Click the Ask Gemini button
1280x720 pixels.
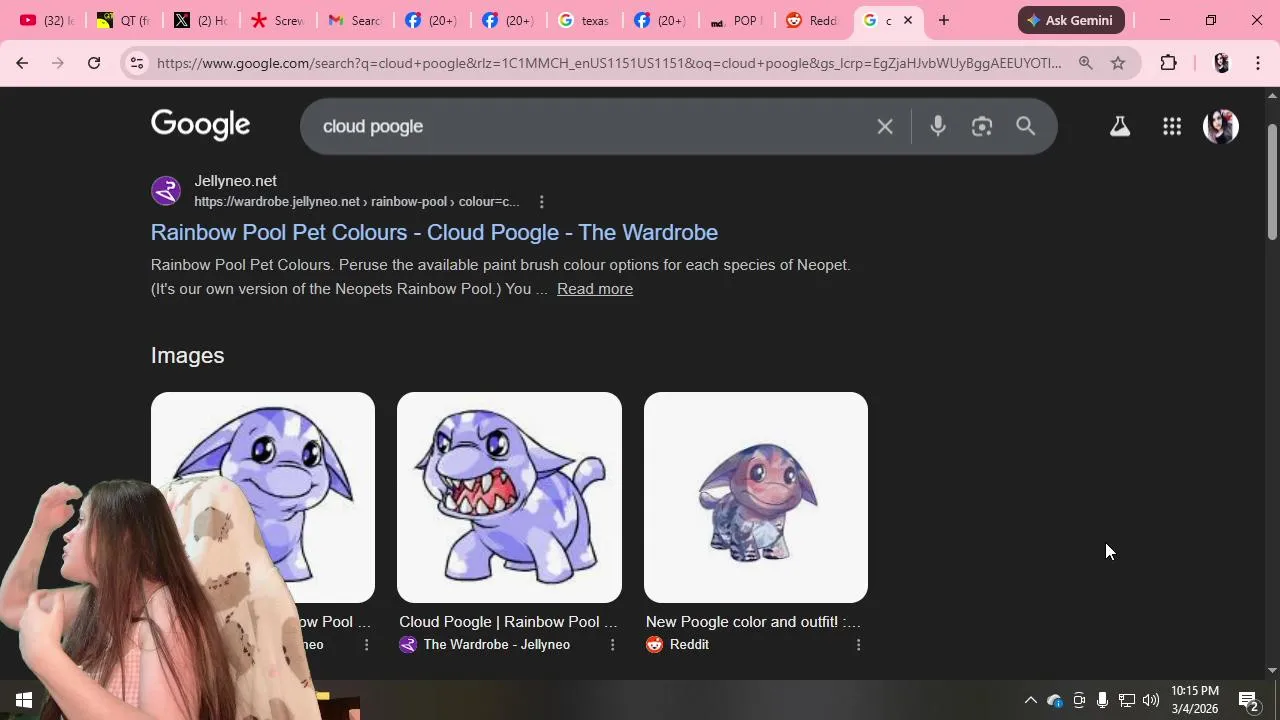click(1071, 20)
